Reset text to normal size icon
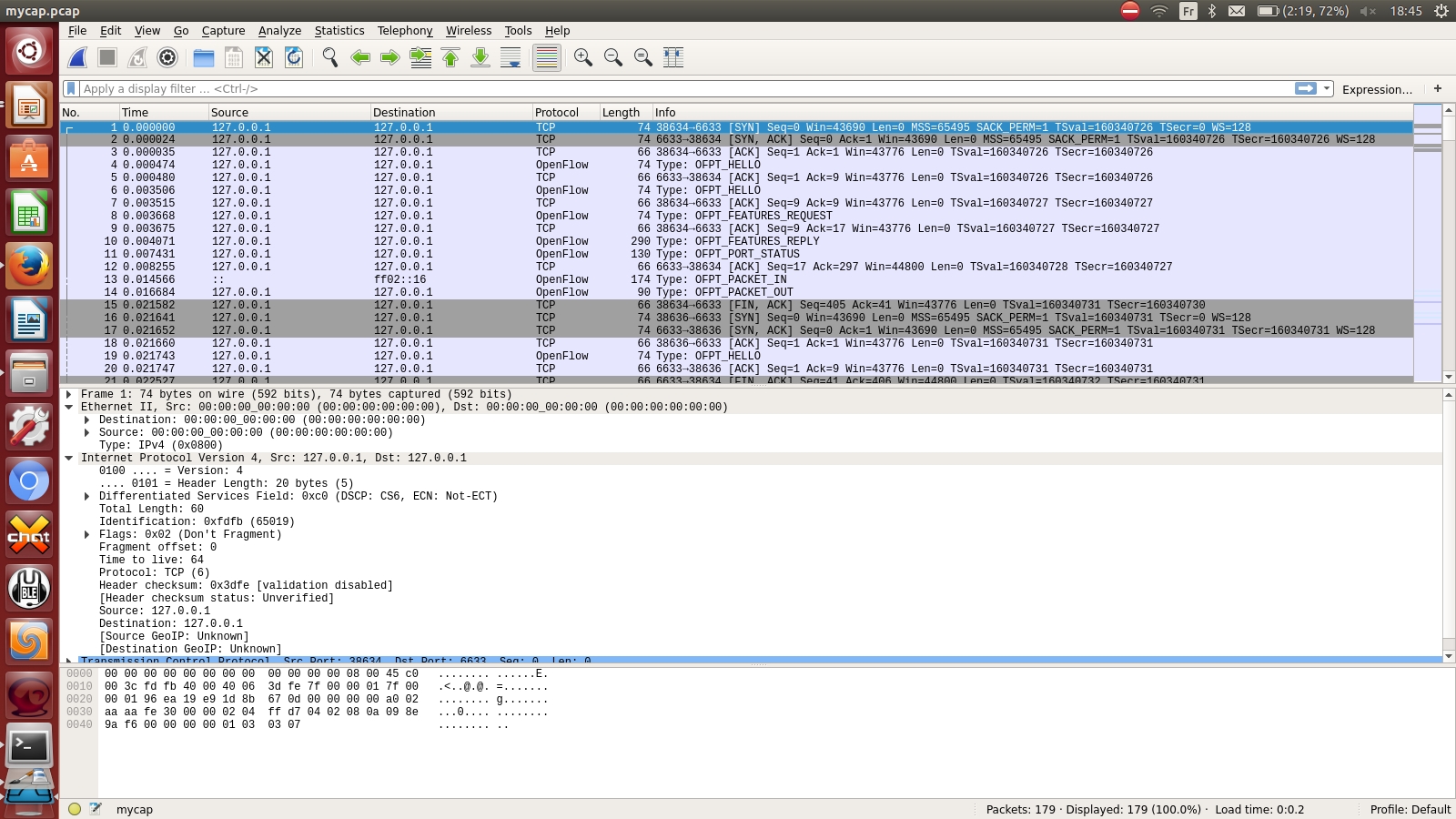This screenshot has width=1456, height=819. tap(643, 57)
